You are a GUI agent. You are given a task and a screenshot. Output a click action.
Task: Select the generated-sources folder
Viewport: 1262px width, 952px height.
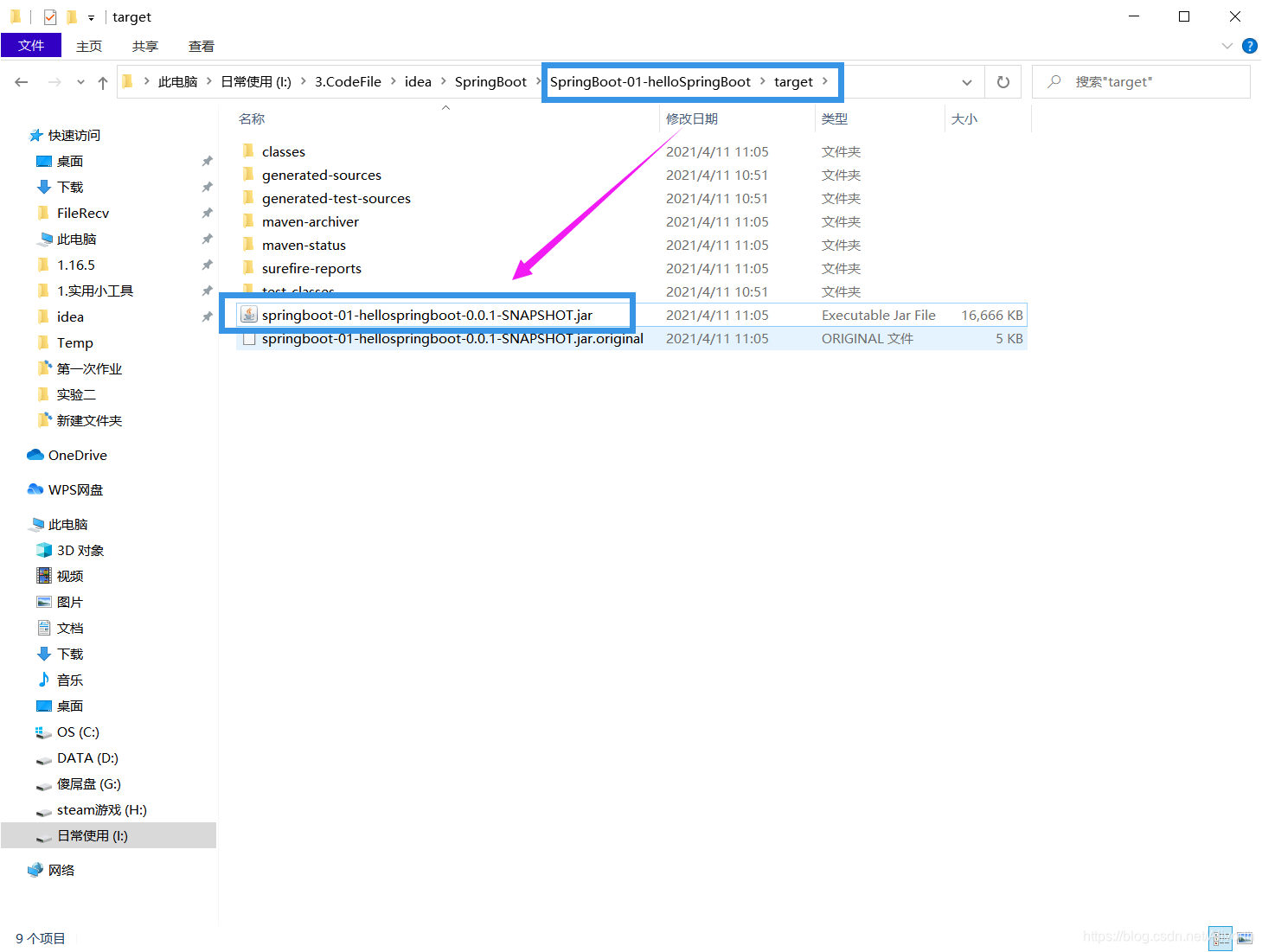(322, 176)
